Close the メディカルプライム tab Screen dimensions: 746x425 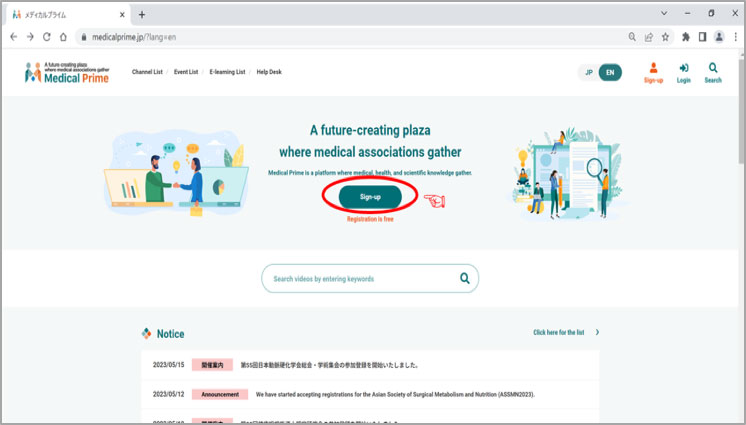point(122,15)
